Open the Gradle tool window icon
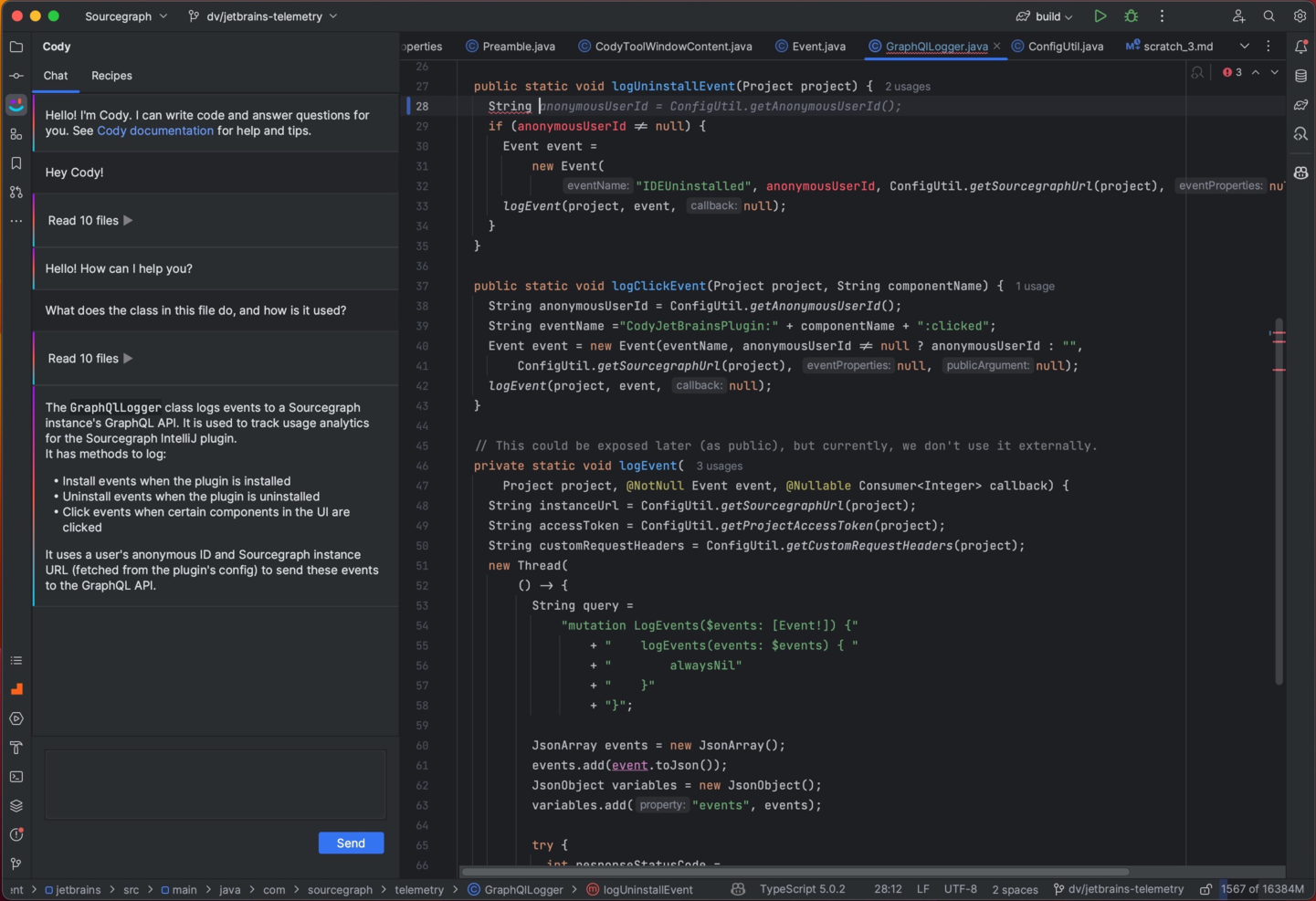 (1300, 105)
